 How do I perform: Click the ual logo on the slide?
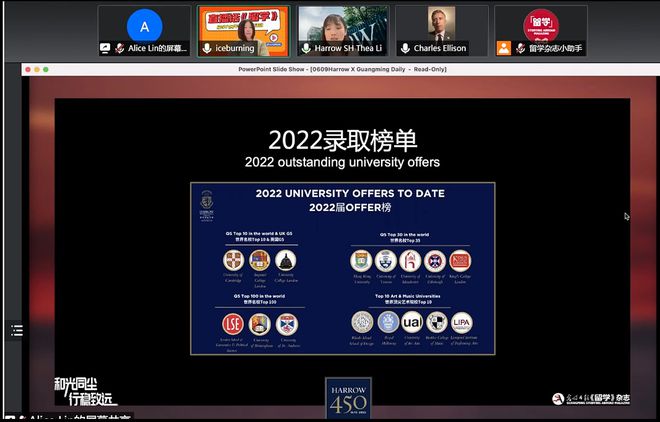point(412,322)
